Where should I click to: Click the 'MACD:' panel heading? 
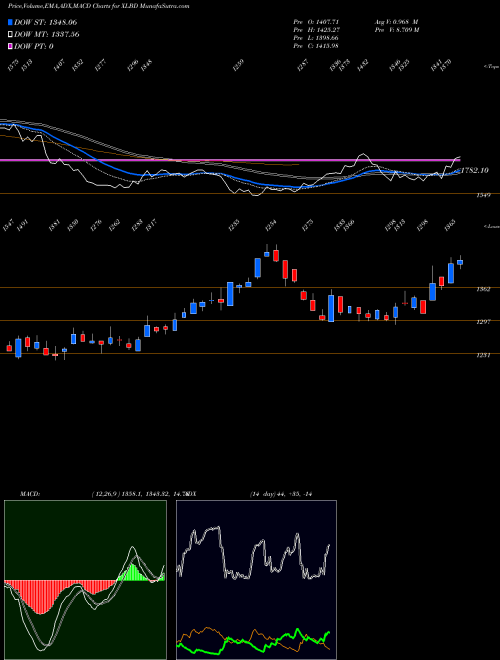29,494
